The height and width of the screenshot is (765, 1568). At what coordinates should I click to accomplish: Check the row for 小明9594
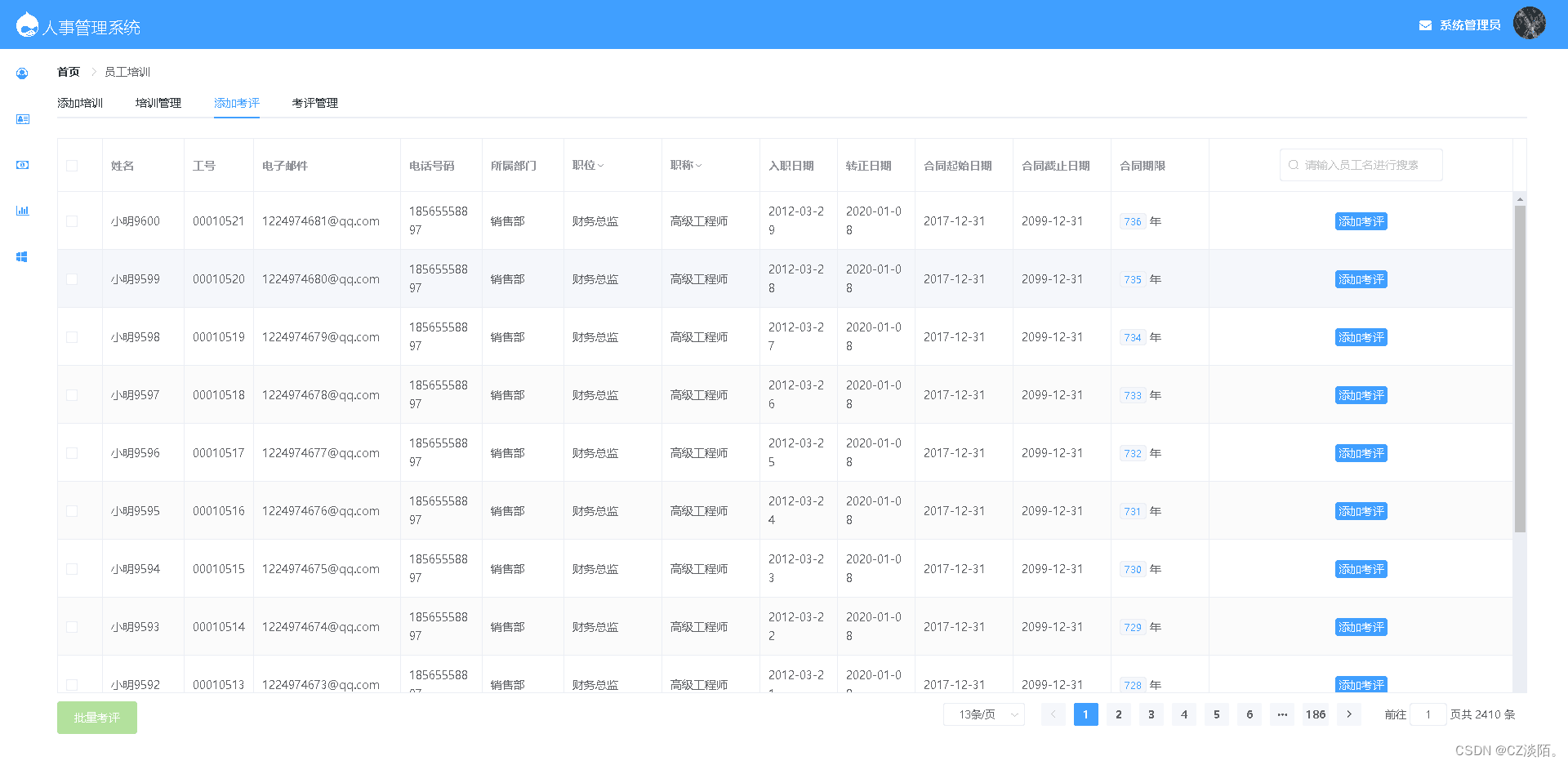coord(72,569)
